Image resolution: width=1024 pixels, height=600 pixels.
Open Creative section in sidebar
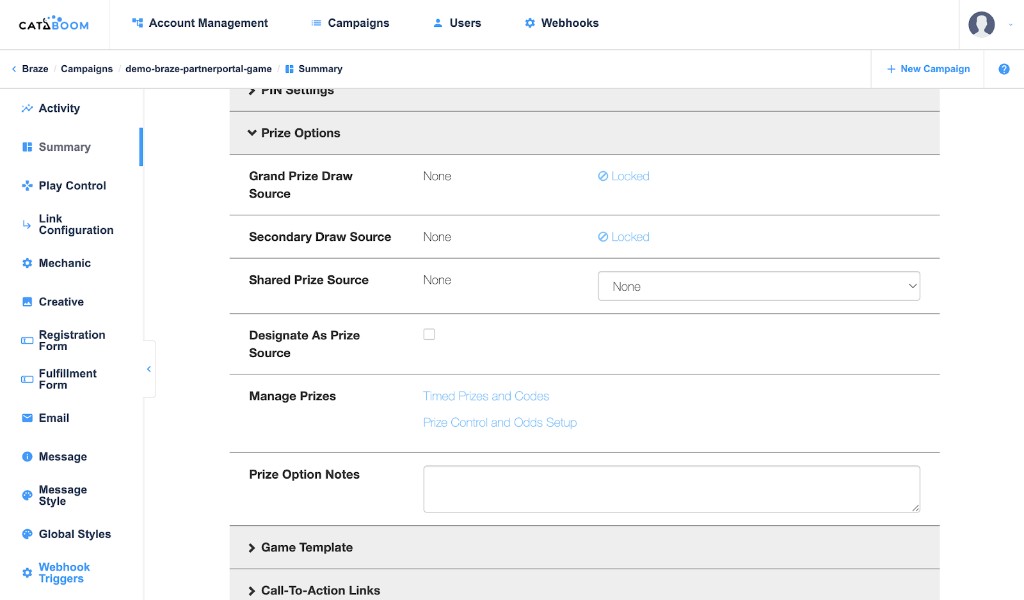click(x=60, y=302)
